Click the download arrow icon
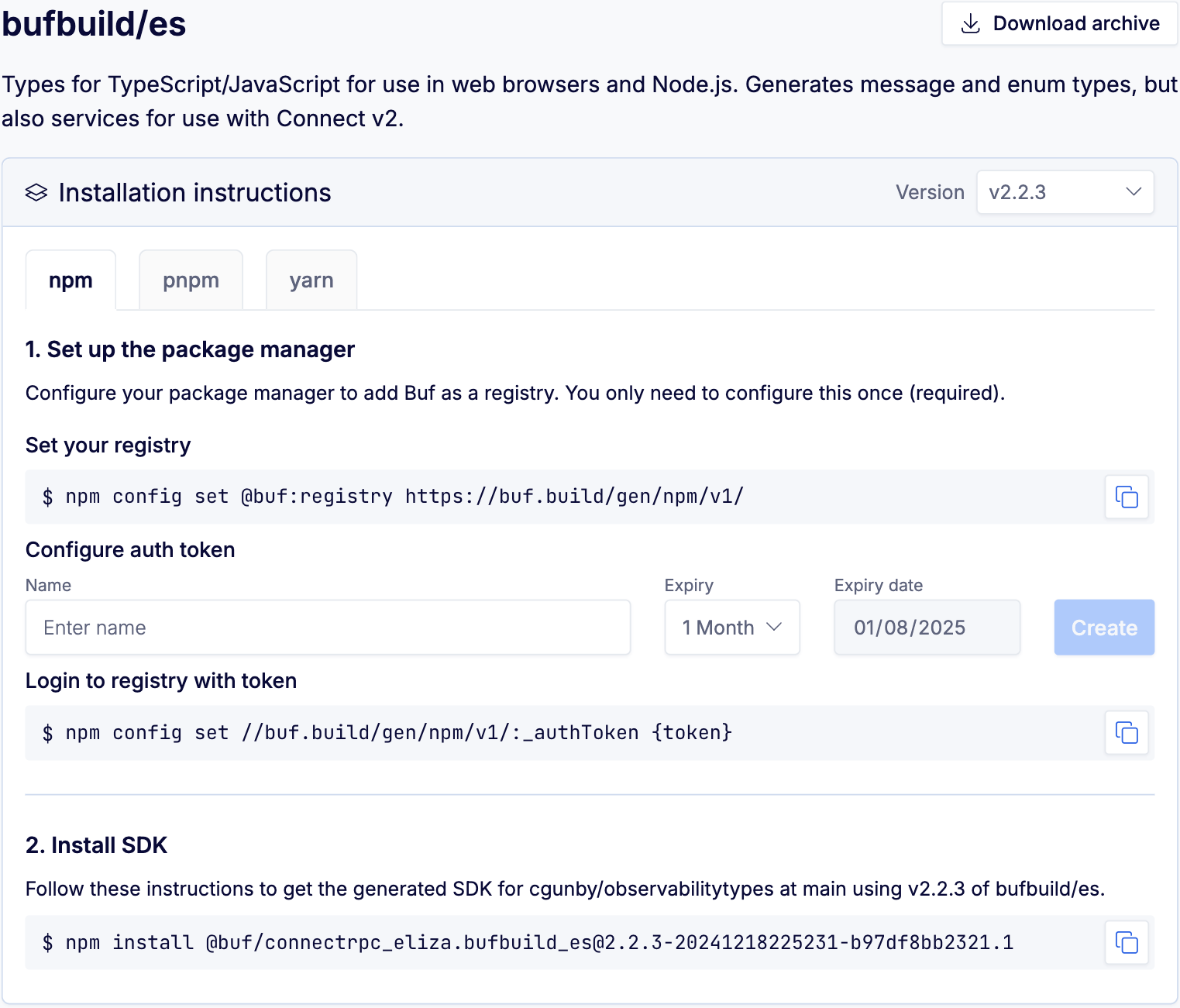This screenshot has width=1180, height=1008. (970, 24)
